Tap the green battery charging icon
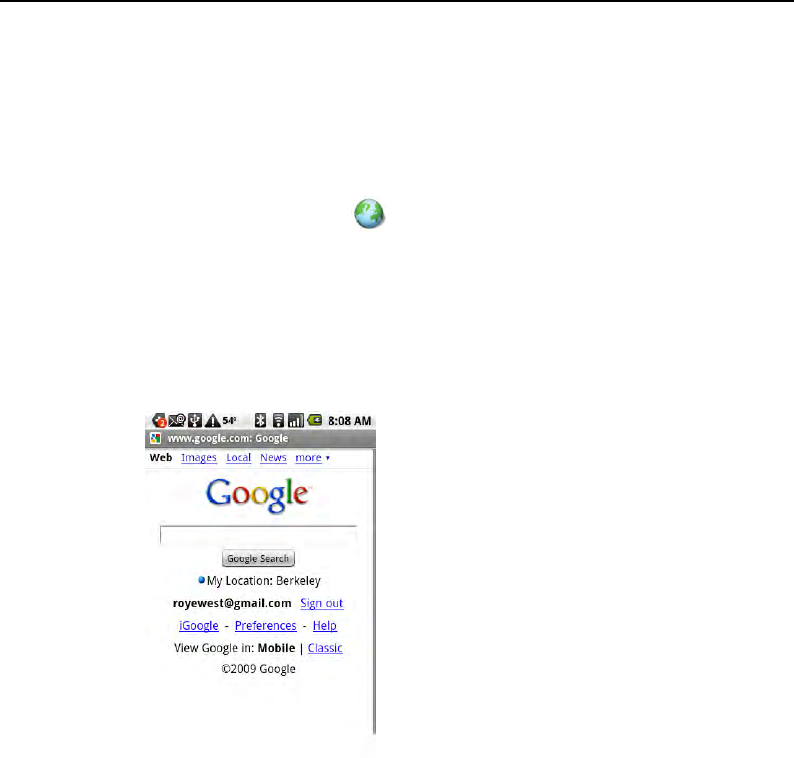Image resolution: width=794 pixels, height=758 pixels. coord(314,420)
